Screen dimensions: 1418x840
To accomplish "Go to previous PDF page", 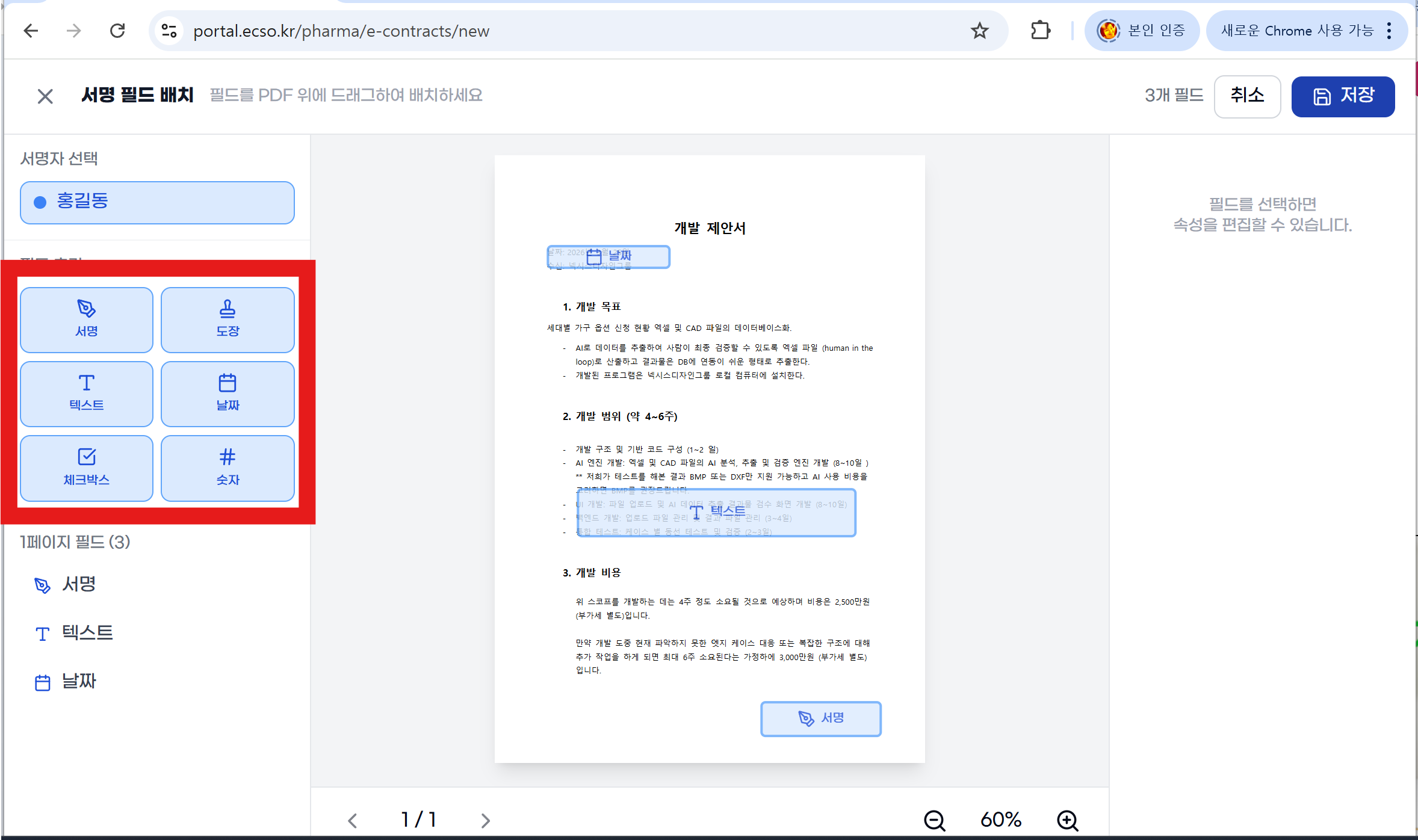I will [353, 820].
